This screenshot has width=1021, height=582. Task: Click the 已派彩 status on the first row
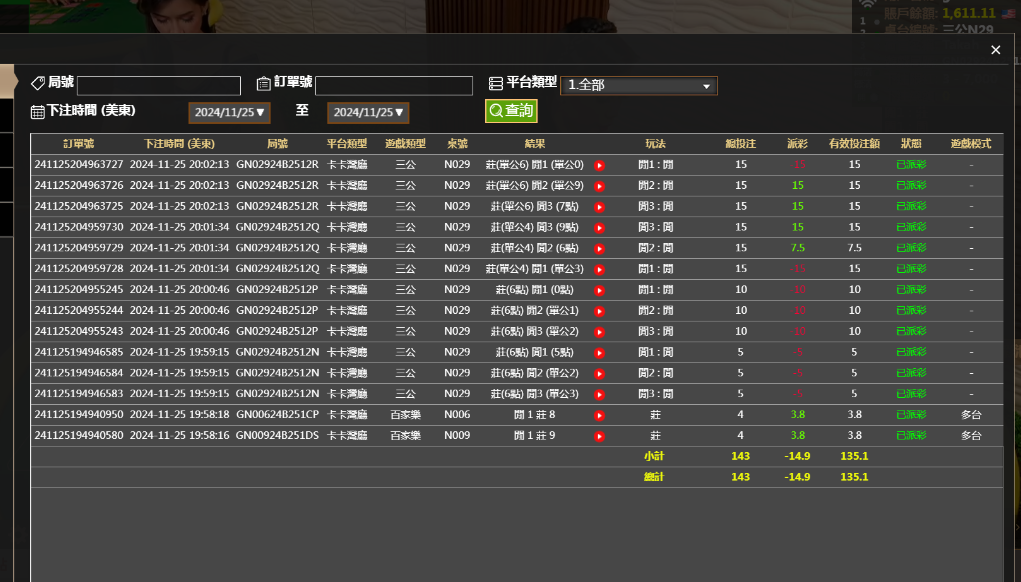[x=910, y=165]
